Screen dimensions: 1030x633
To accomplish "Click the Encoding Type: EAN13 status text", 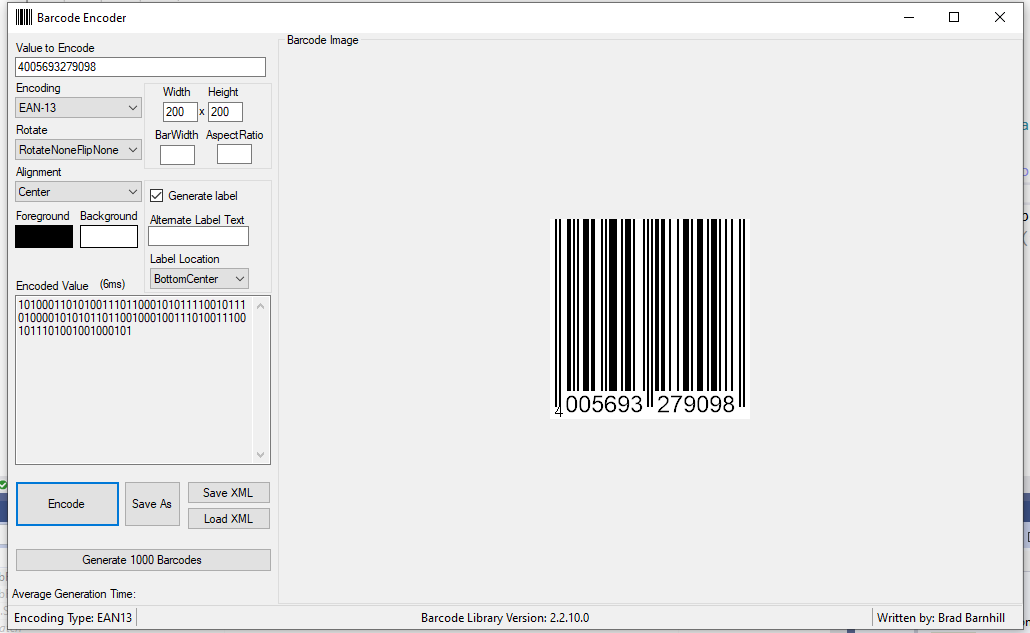I will tap(73, 618).
